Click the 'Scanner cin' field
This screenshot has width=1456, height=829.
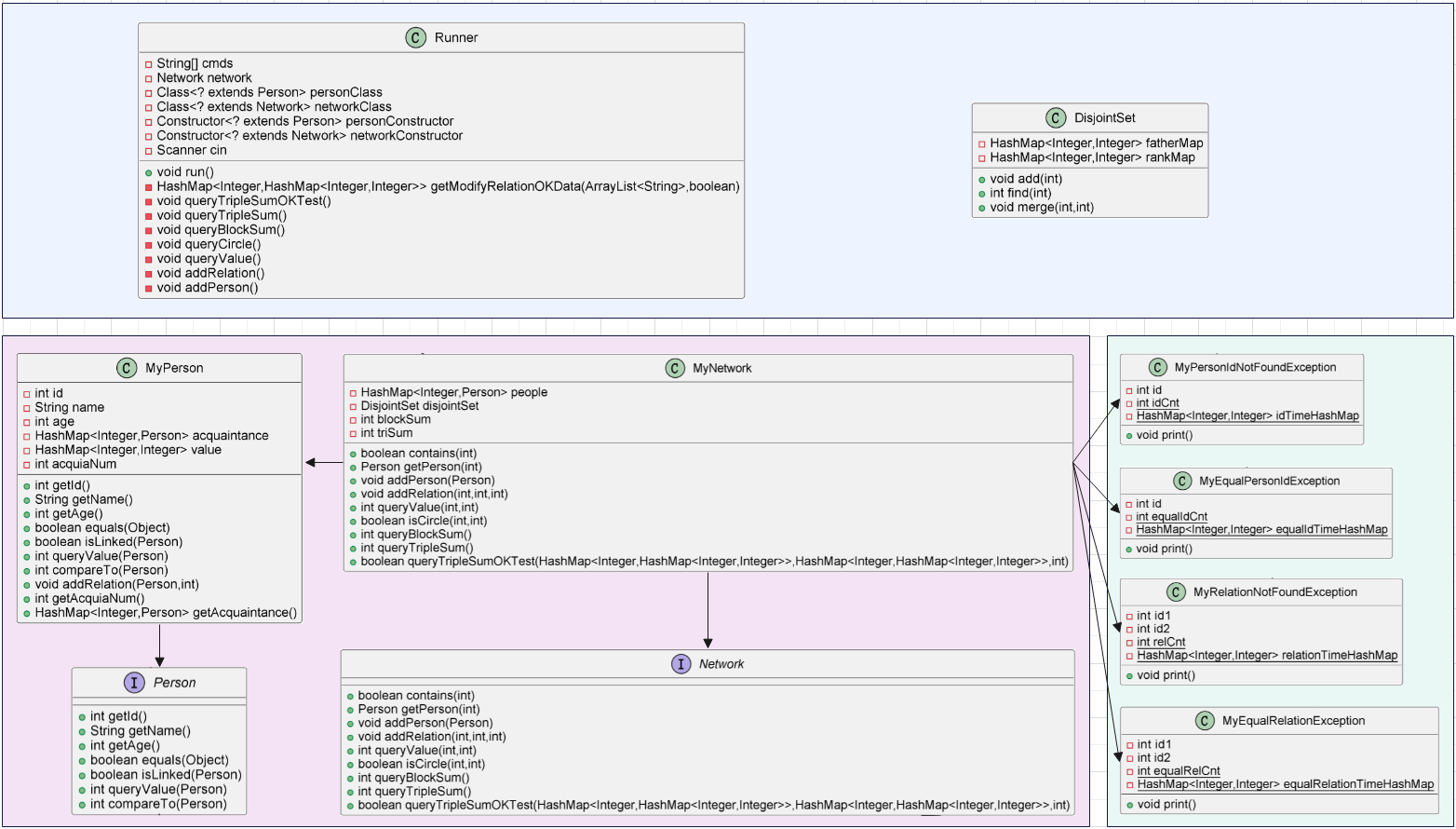[192, 150]
